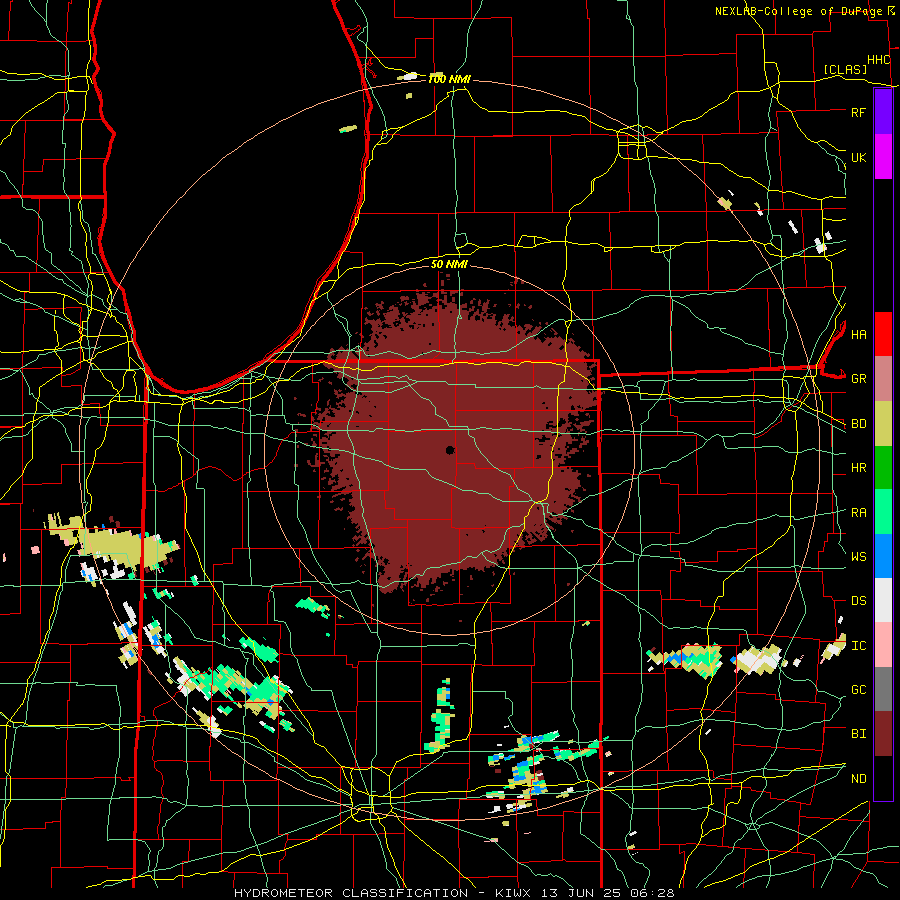Click the "BD" legend label
Image resolution: width=900 pixels, height=900 pixels.
pyautogui.click(x=858, y=424)
